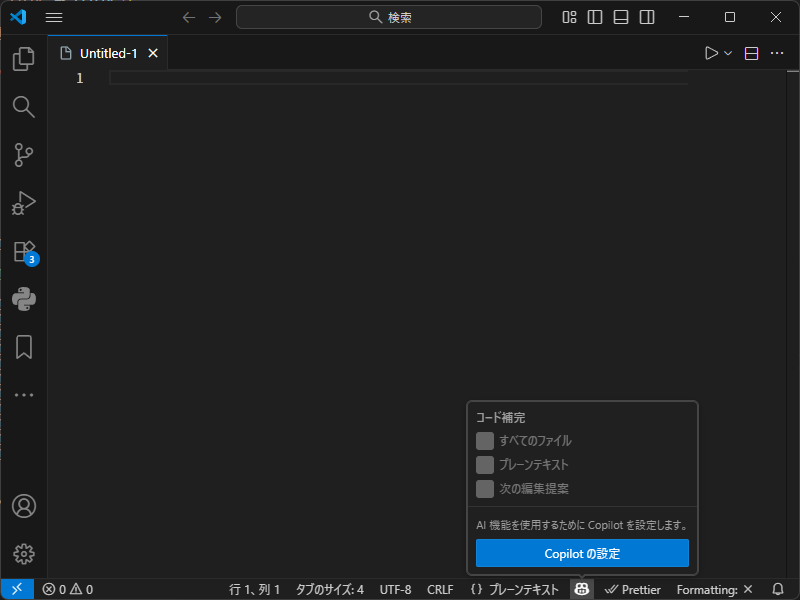
Task: Open remote window from blue status icon
Action: (17, 589)
